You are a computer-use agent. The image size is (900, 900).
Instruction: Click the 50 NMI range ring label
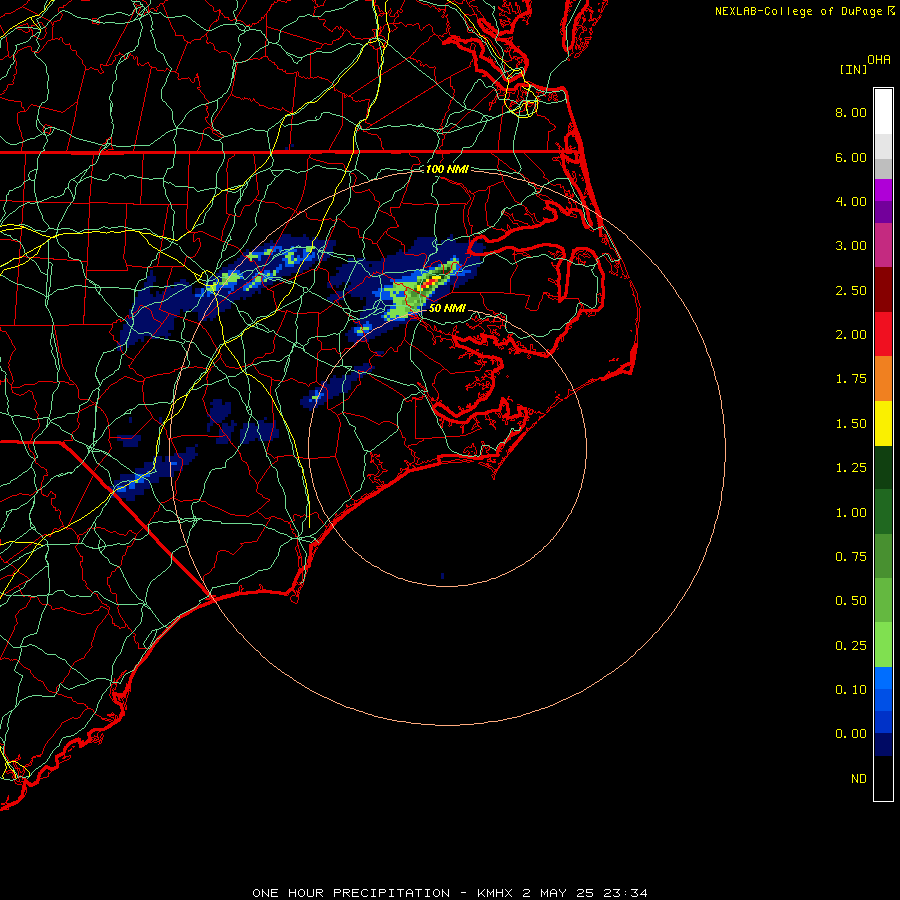pyautogui.click(x=447, y=308)
